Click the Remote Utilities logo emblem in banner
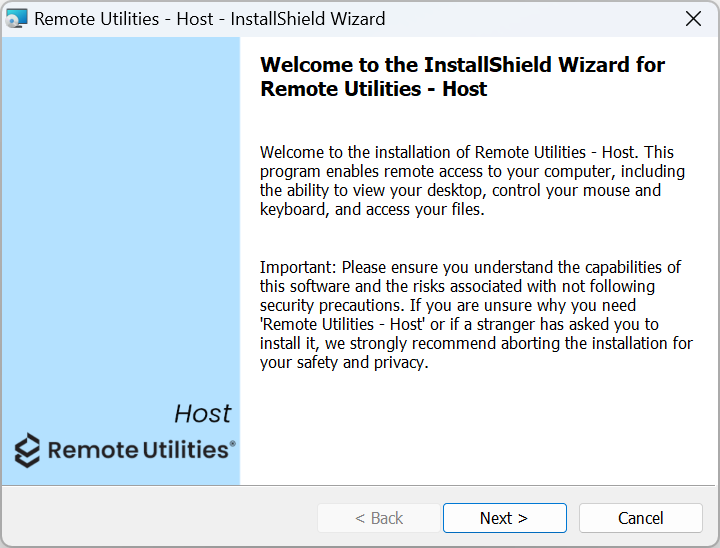Viewport: 720px width, 548px height. [x=28, y=450]
